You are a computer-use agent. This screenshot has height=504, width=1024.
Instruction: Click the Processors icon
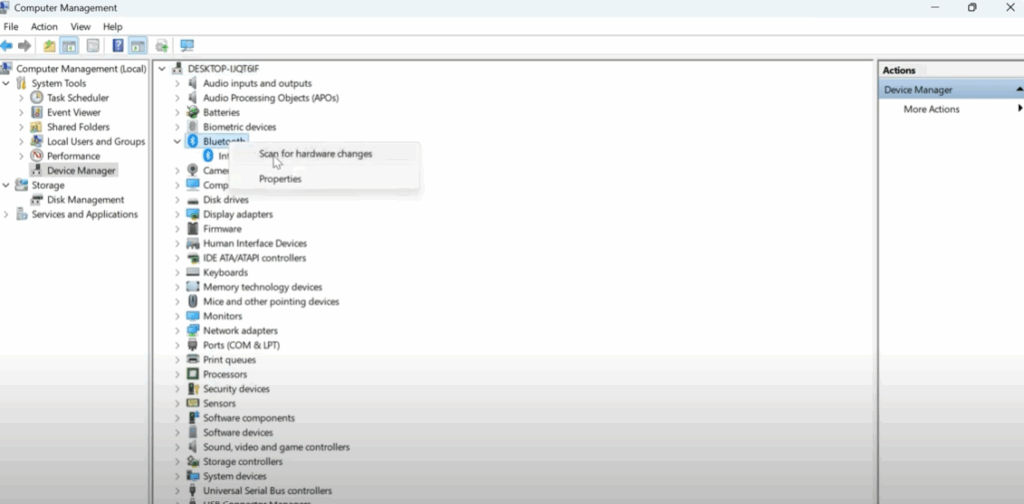tap(193, 374)
